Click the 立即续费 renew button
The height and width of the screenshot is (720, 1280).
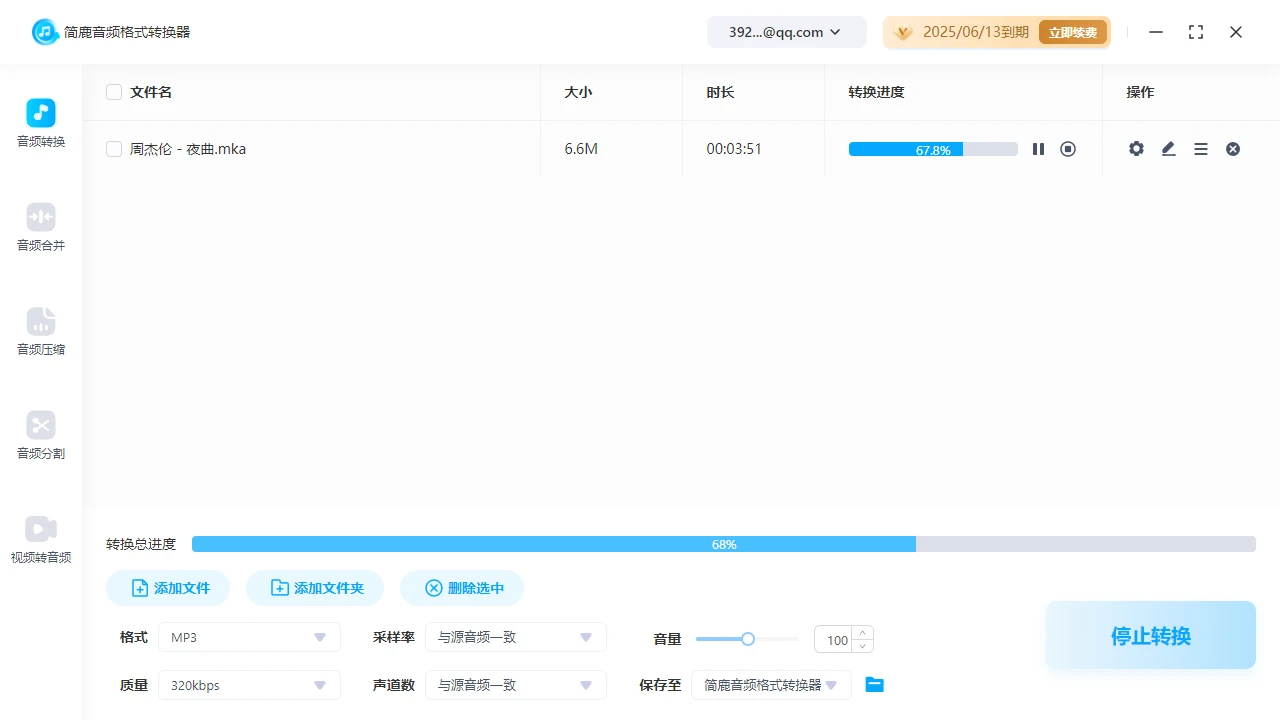[1073, 32]
